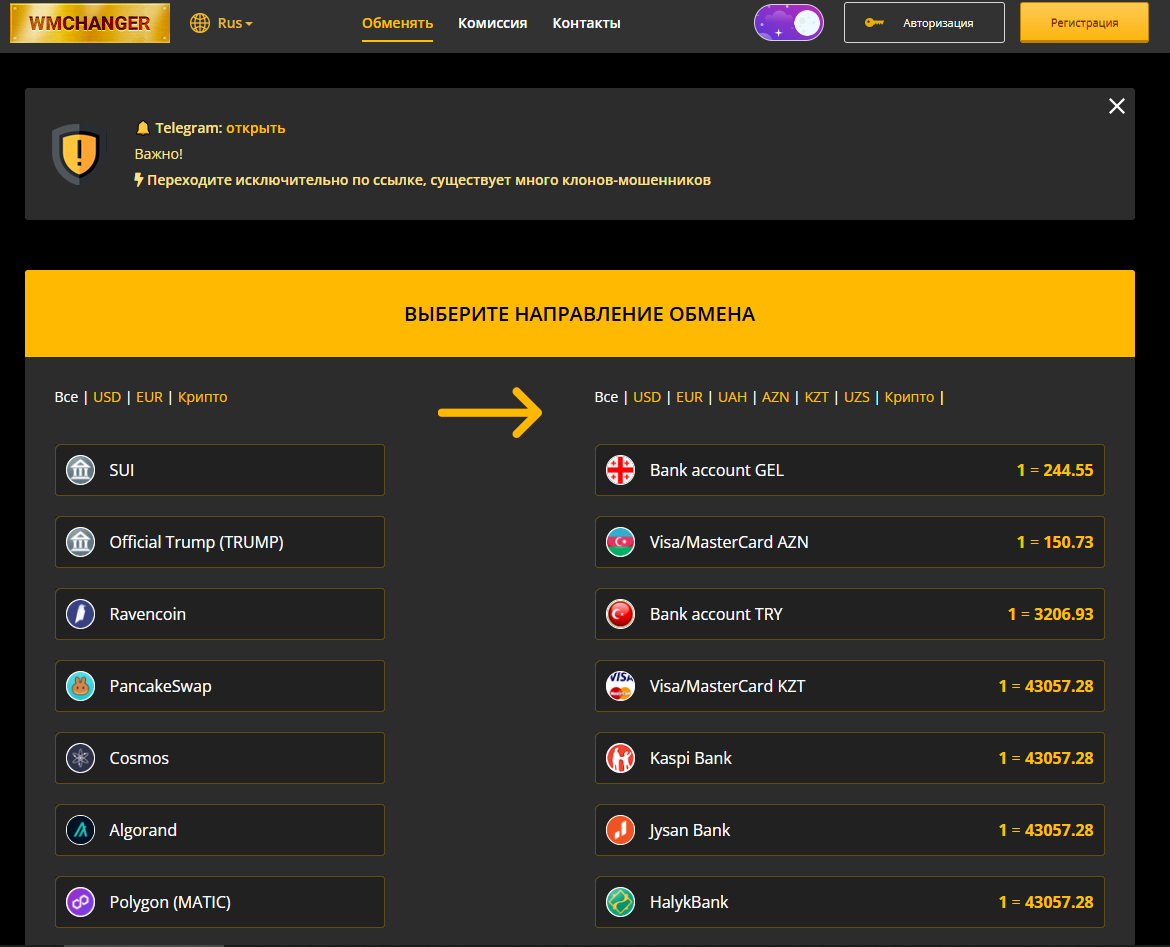Click the Jysan Bank icon
The image size is (1170, 947).
coord(620,830)
